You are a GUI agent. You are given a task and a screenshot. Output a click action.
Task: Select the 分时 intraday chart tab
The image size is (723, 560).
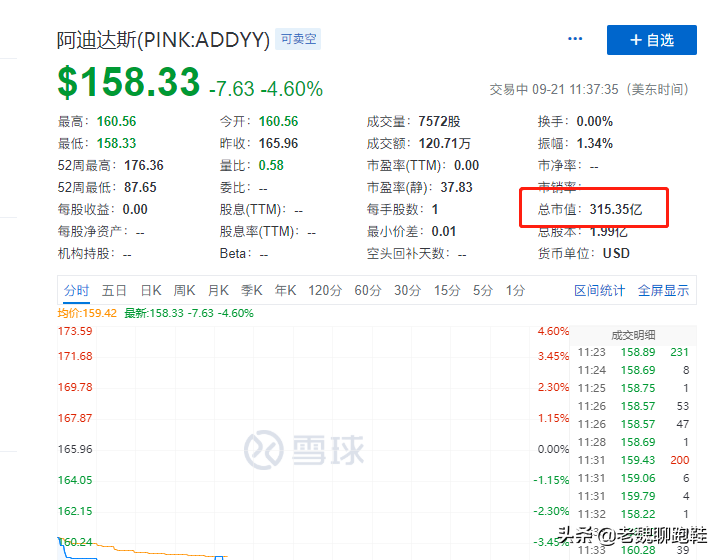[76, 290]
